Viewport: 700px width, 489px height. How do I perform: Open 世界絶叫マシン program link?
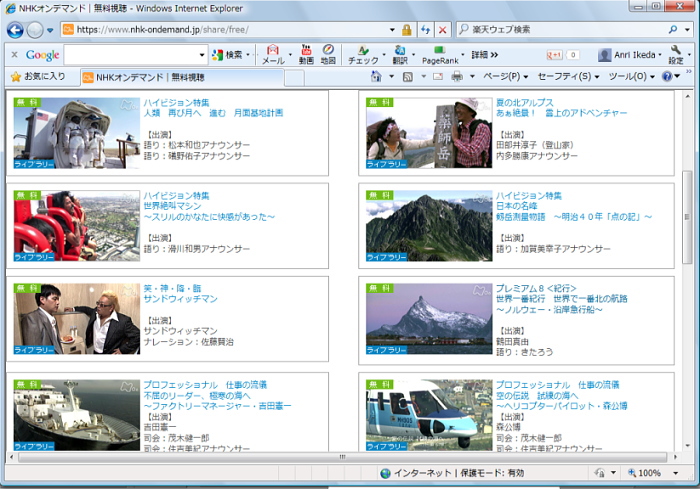[172, 206]
